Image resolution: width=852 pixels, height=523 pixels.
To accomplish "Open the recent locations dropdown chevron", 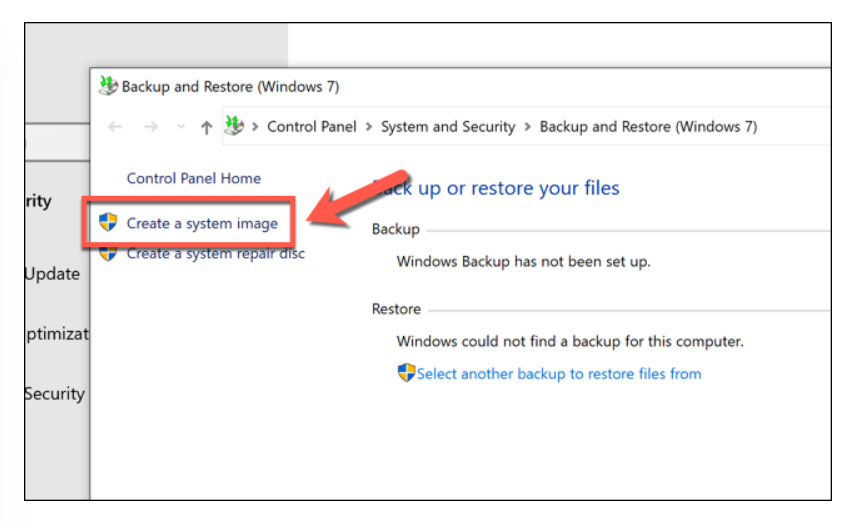I will coord(181,127).
